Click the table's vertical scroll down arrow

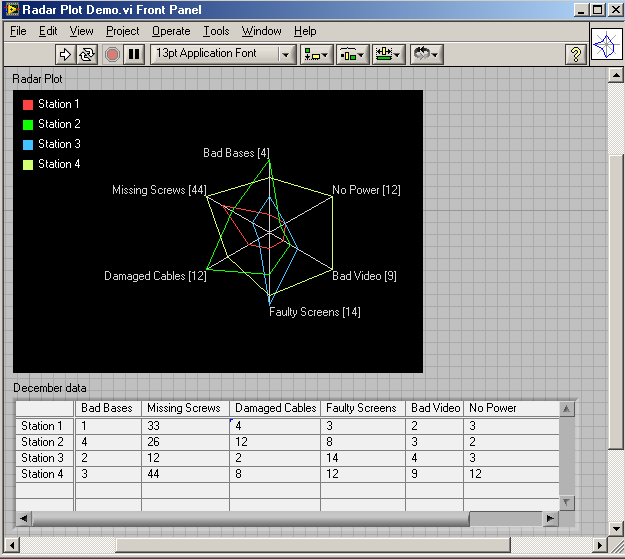click(566, 503)
